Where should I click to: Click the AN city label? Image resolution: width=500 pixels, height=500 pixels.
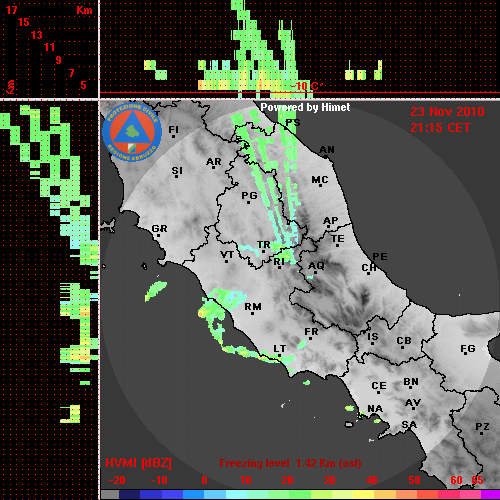tap(327, 150)
